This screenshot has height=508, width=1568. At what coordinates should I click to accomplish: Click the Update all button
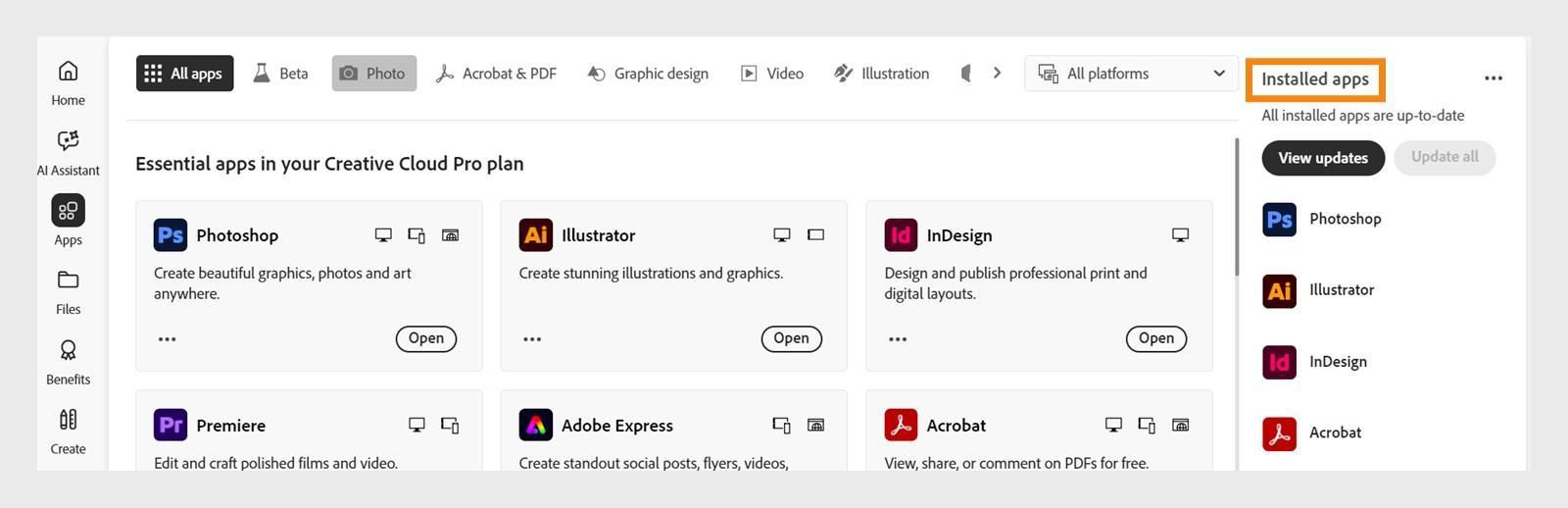(x=1445, y=157)
